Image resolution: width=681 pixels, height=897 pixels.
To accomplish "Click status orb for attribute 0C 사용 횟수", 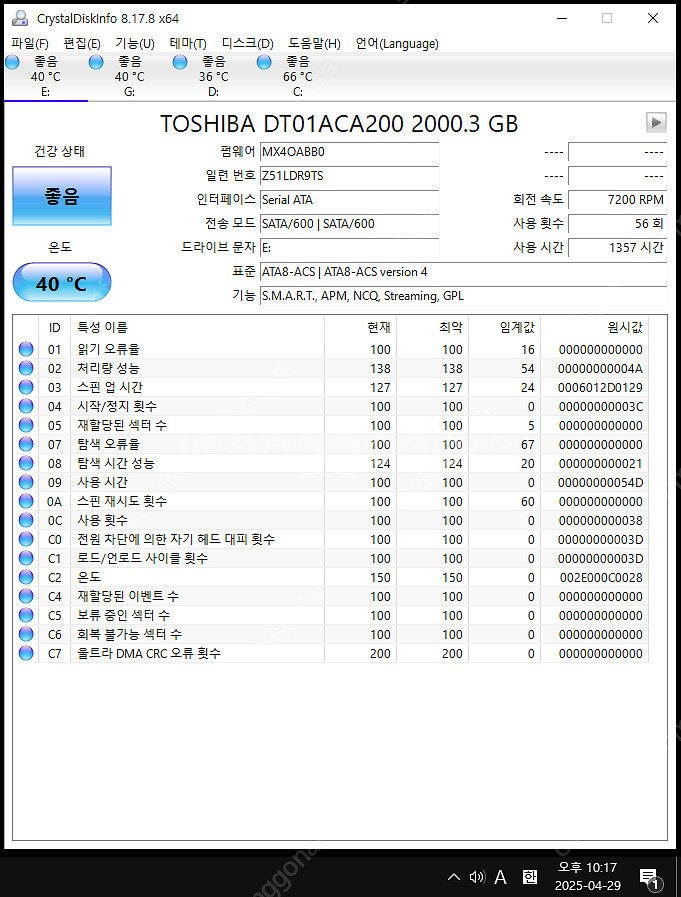I will coord(26,520).
